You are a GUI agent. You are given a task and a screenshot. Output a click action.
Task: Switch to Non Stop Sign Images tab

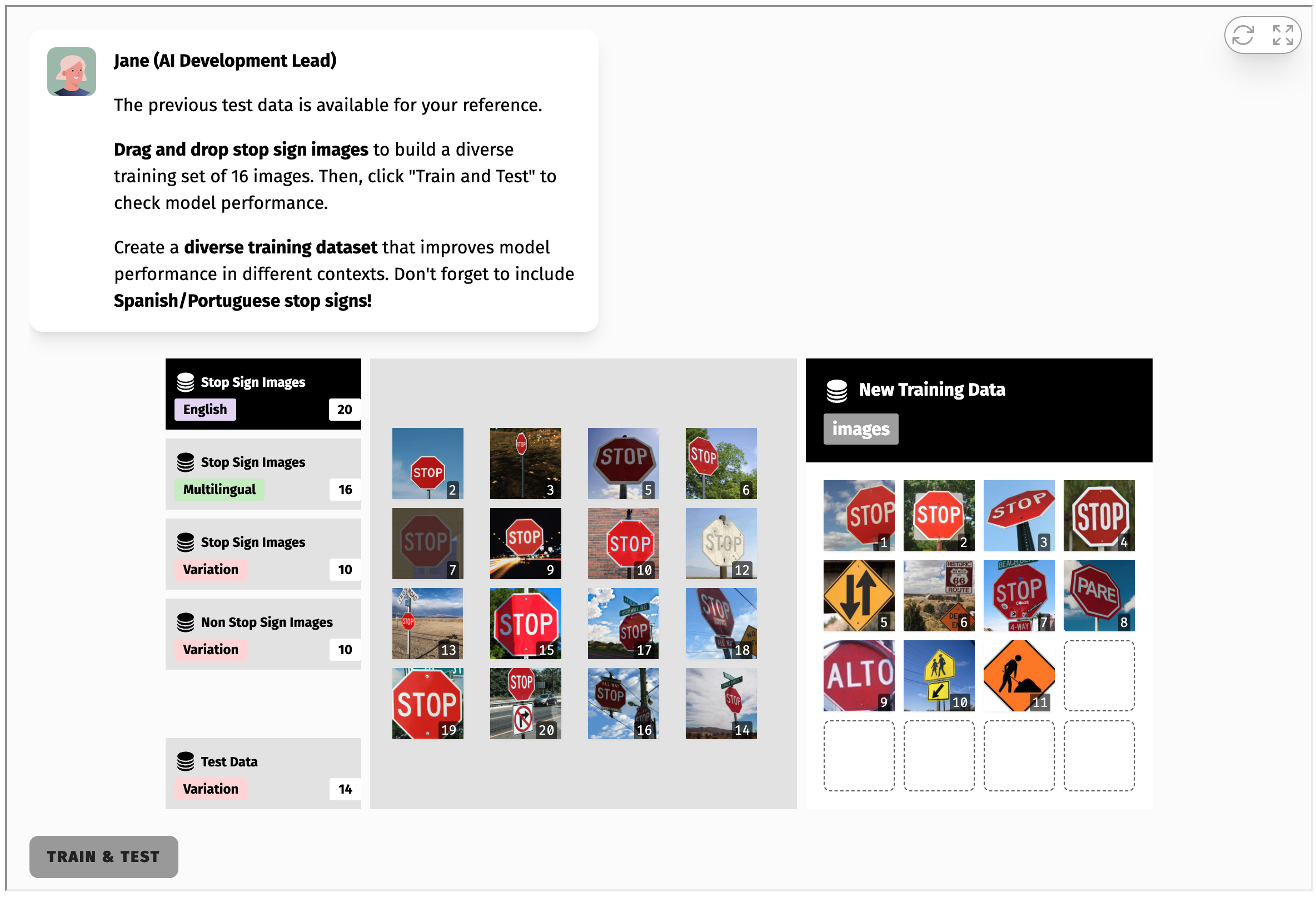[x=263, y=634]
